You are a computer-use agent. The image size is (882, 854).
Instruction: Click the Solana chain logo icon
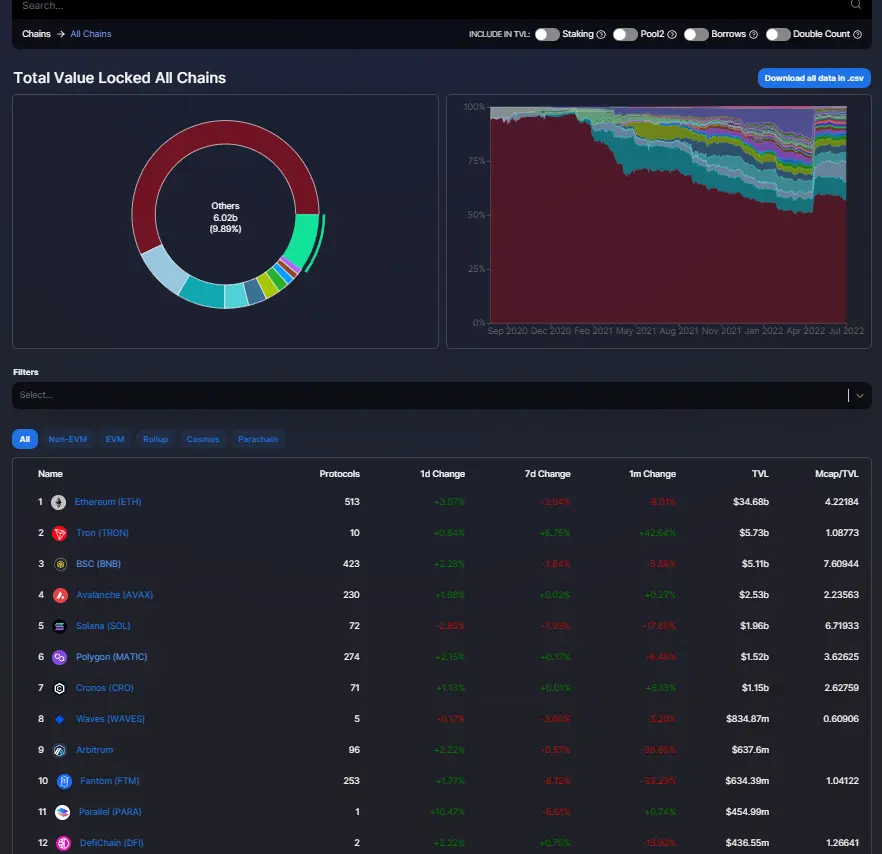click(60, 626)
